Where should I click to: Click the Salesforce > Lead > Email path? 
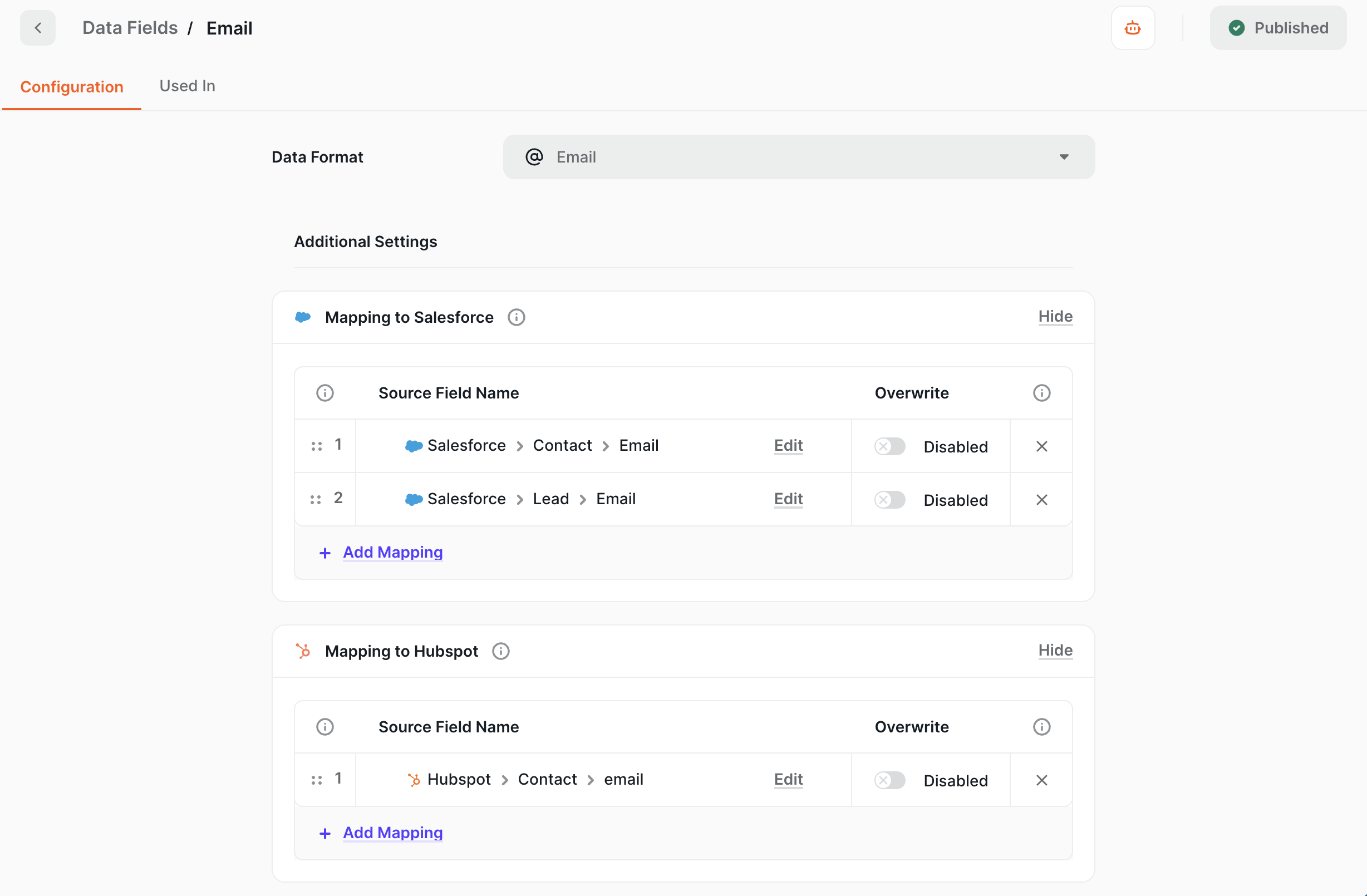pos(520,499)
